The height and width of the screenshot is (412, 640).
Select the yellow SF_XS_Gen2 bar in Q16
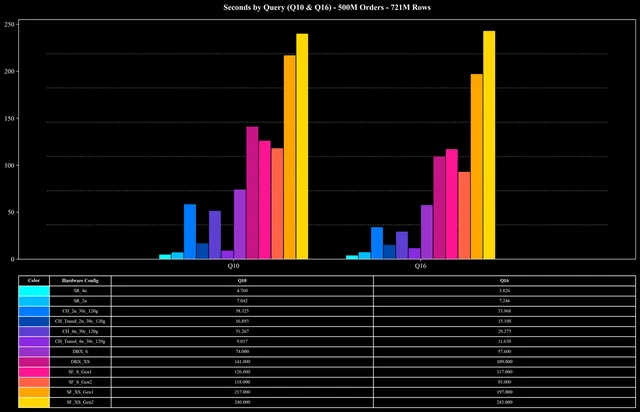pyautogui.click(x=489, y=145)
